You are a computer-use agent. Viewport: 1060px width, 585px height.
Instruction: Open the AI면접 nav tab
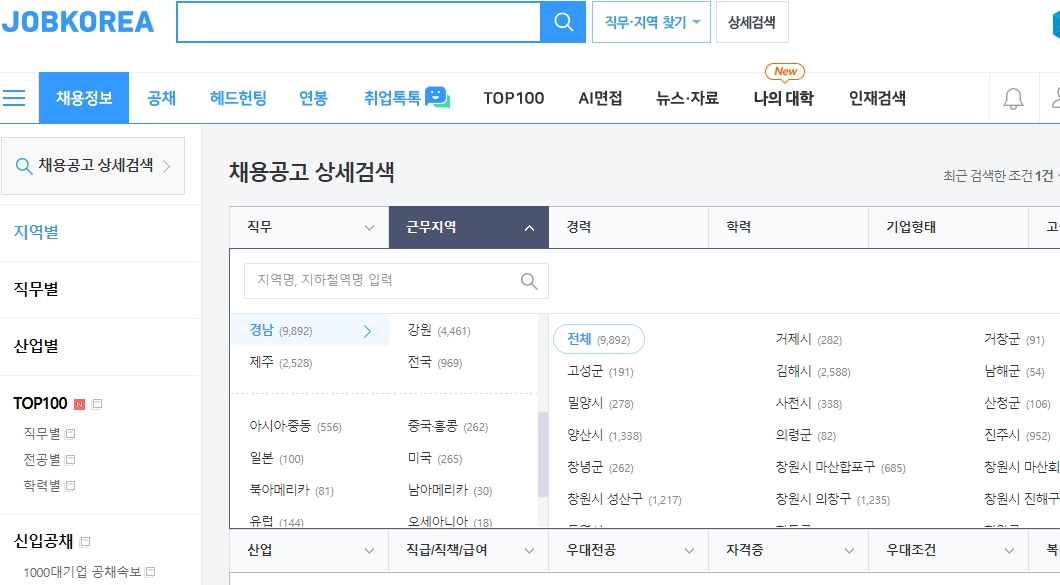(x=600, y=99)
